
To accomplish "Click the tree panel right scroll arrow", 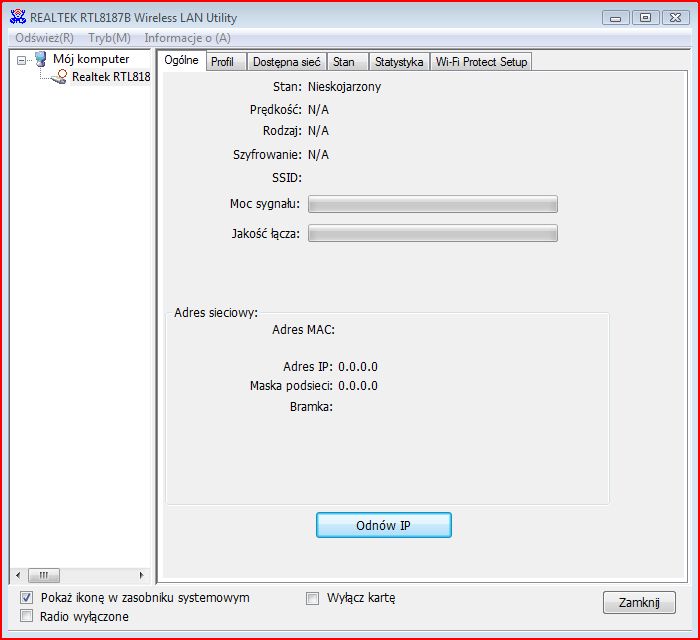I will (x=142, y=575).
